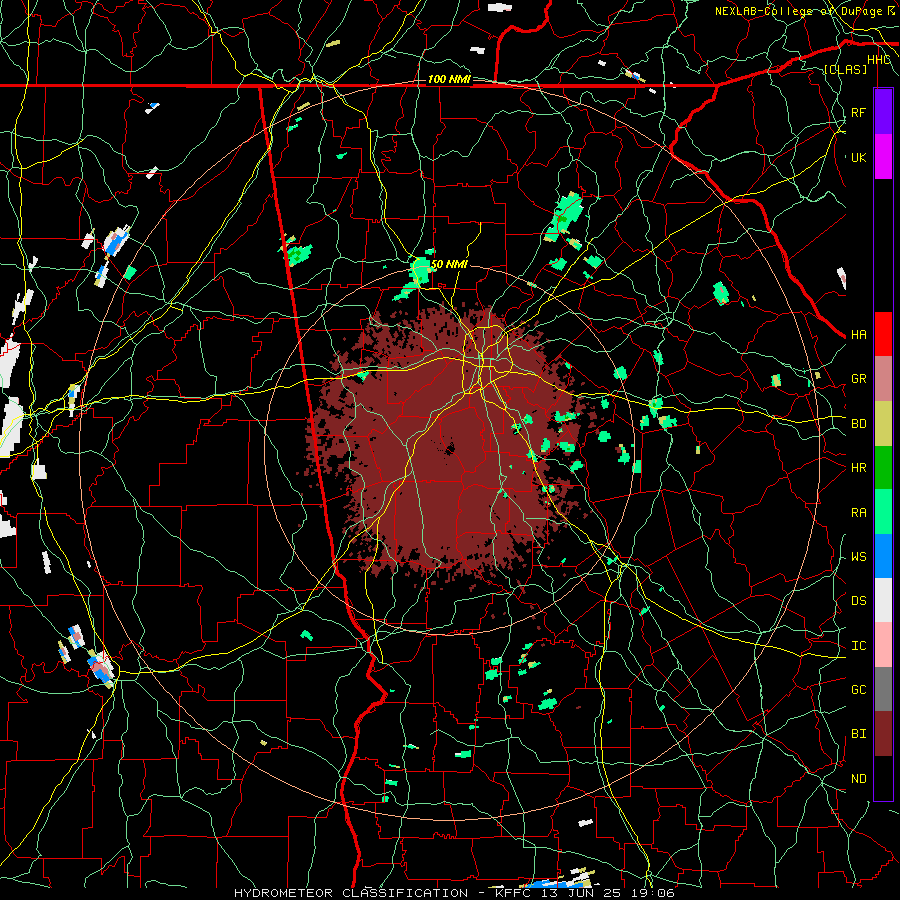Image resolution: width=900 pixels, height=900 pixels.
Task: Click the 'IC' legend label
Action: point(858,646)
